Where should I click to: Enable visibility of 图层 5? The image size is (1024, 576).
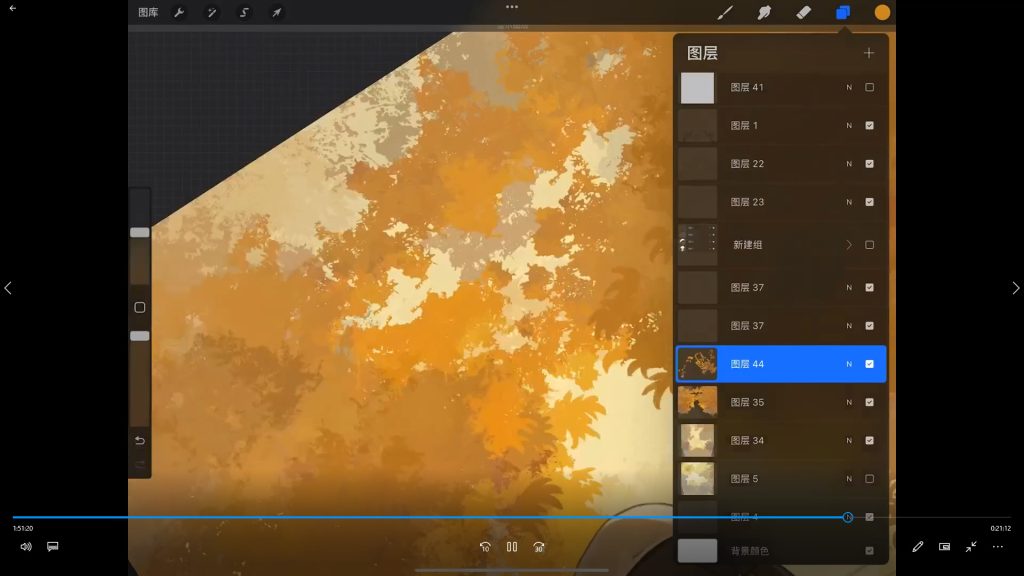pyautogui.click(x=869, y=479)
